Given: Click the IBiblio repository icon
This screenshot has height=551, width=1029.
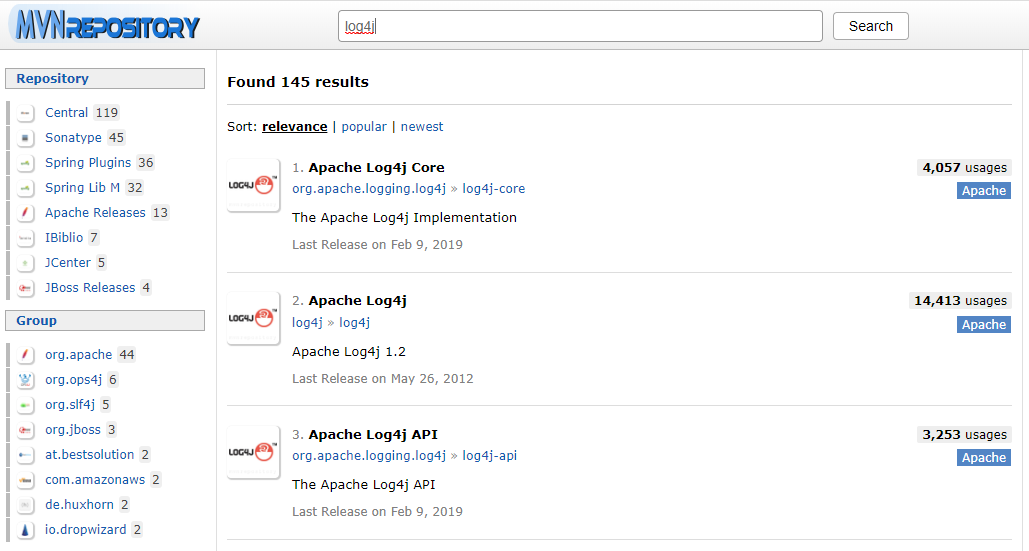Looking at the screenshot, I should 25,237.
